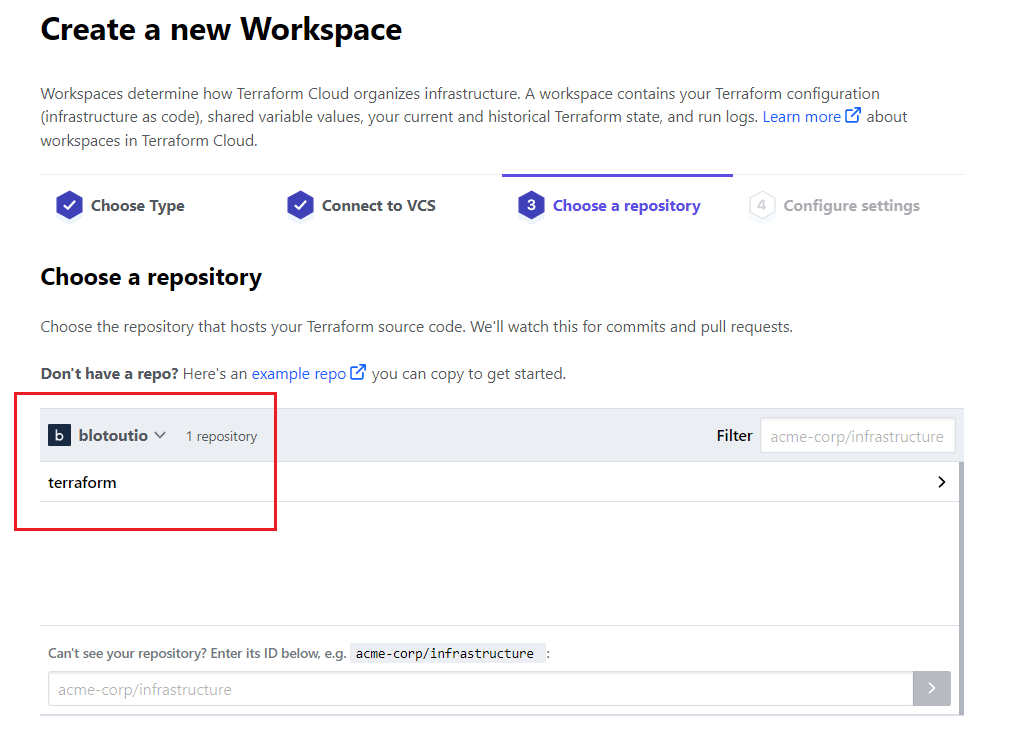This screenshot has width=1023, height=756.
Task: Click the arrow on the terraform row
Action: [941, 482]
